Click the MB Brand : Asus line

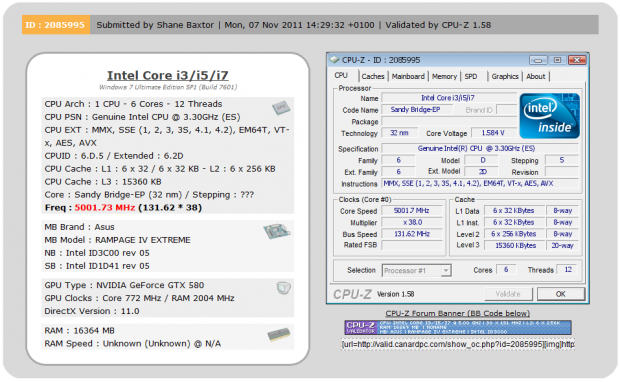[79, 227]
